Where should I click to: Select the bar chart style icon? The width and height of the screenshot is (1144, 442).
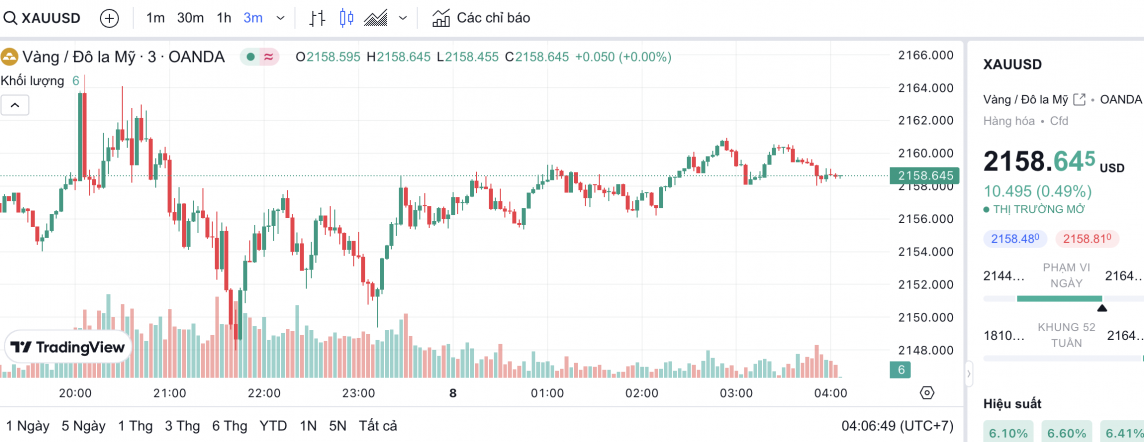(x=317, y=18)
